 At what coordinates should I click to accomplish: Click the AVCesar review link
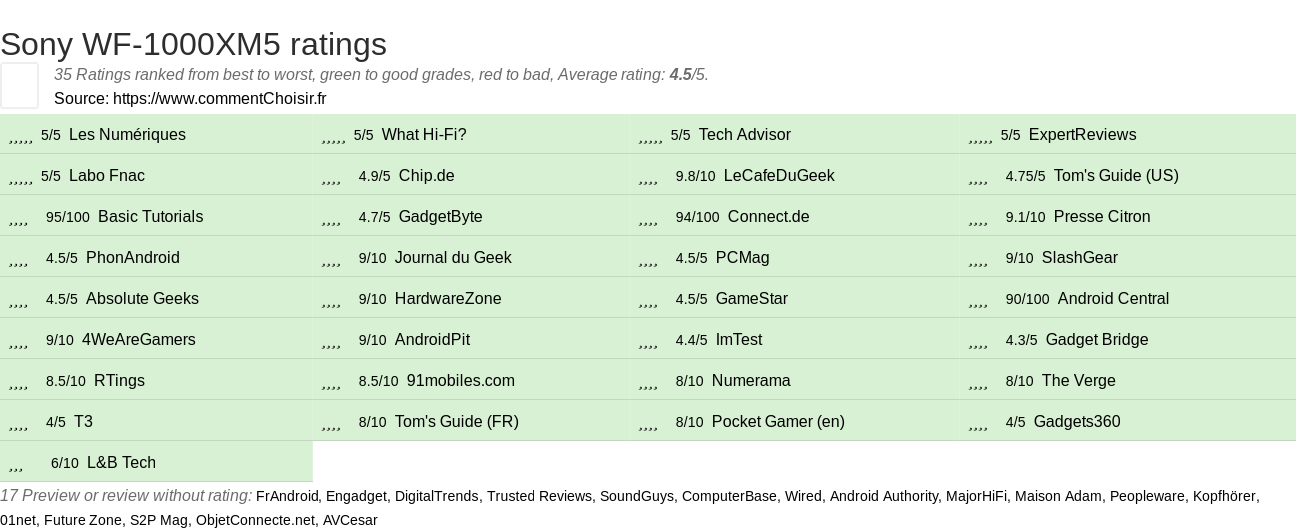click(x=349, y=520)
